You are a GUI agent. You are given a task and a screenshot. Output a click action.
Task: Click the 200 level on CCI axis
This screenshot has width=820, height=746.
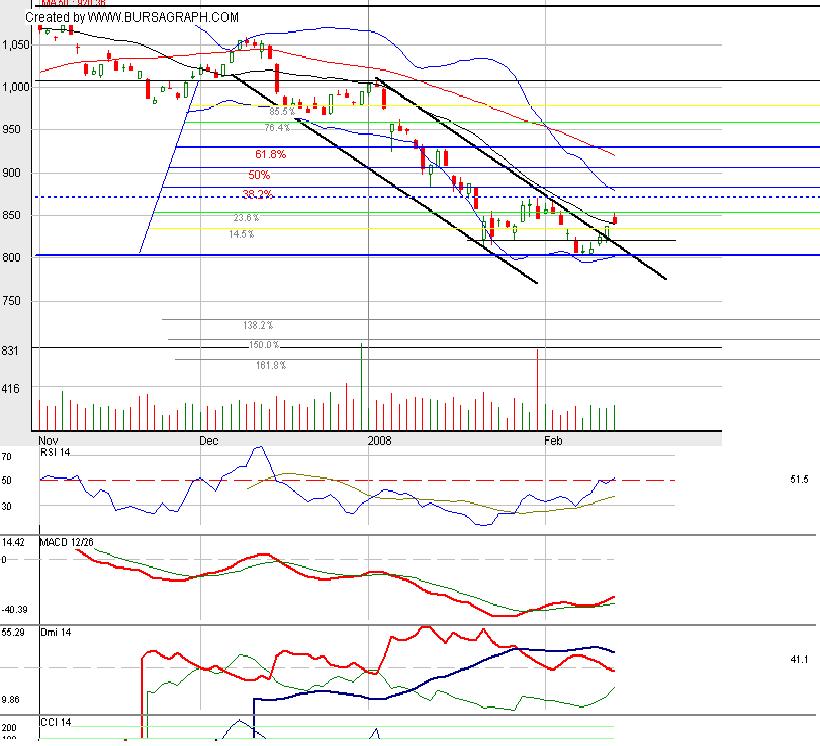click(9, 728)
